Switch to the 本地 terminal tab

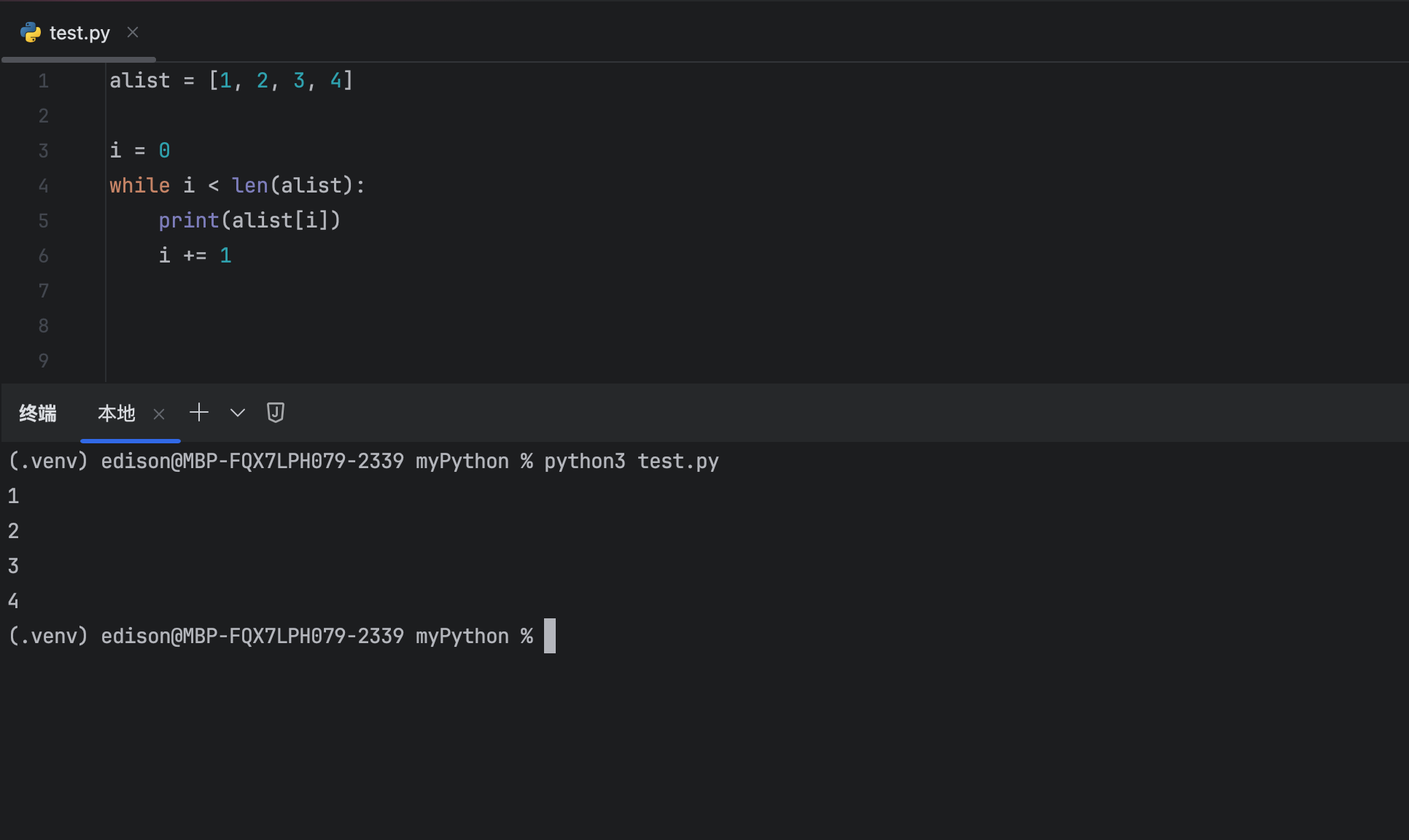pyautogui.click(x=117, y=413)
